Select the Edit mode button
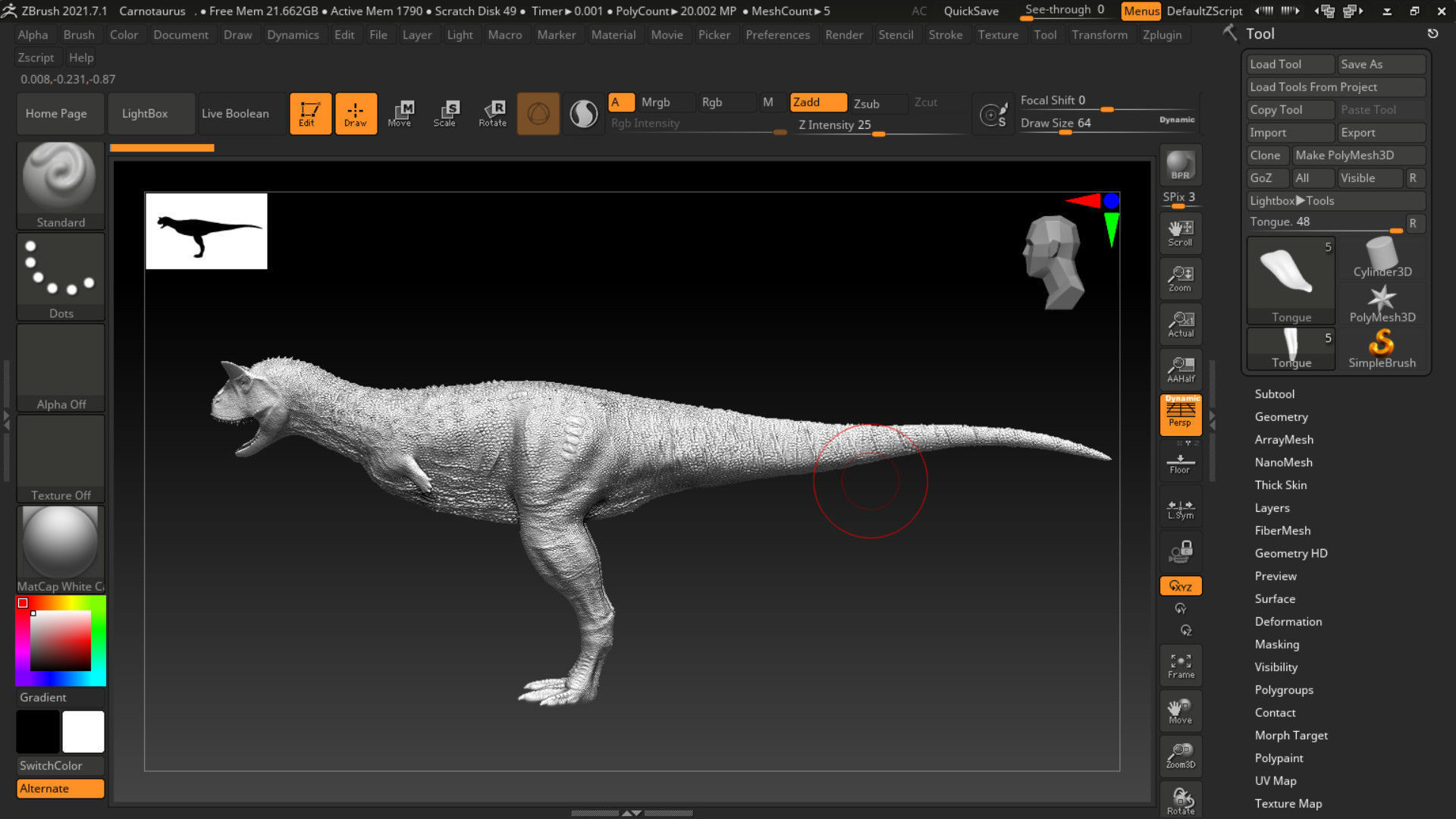The image size is (1456, 819). (310, 114)
